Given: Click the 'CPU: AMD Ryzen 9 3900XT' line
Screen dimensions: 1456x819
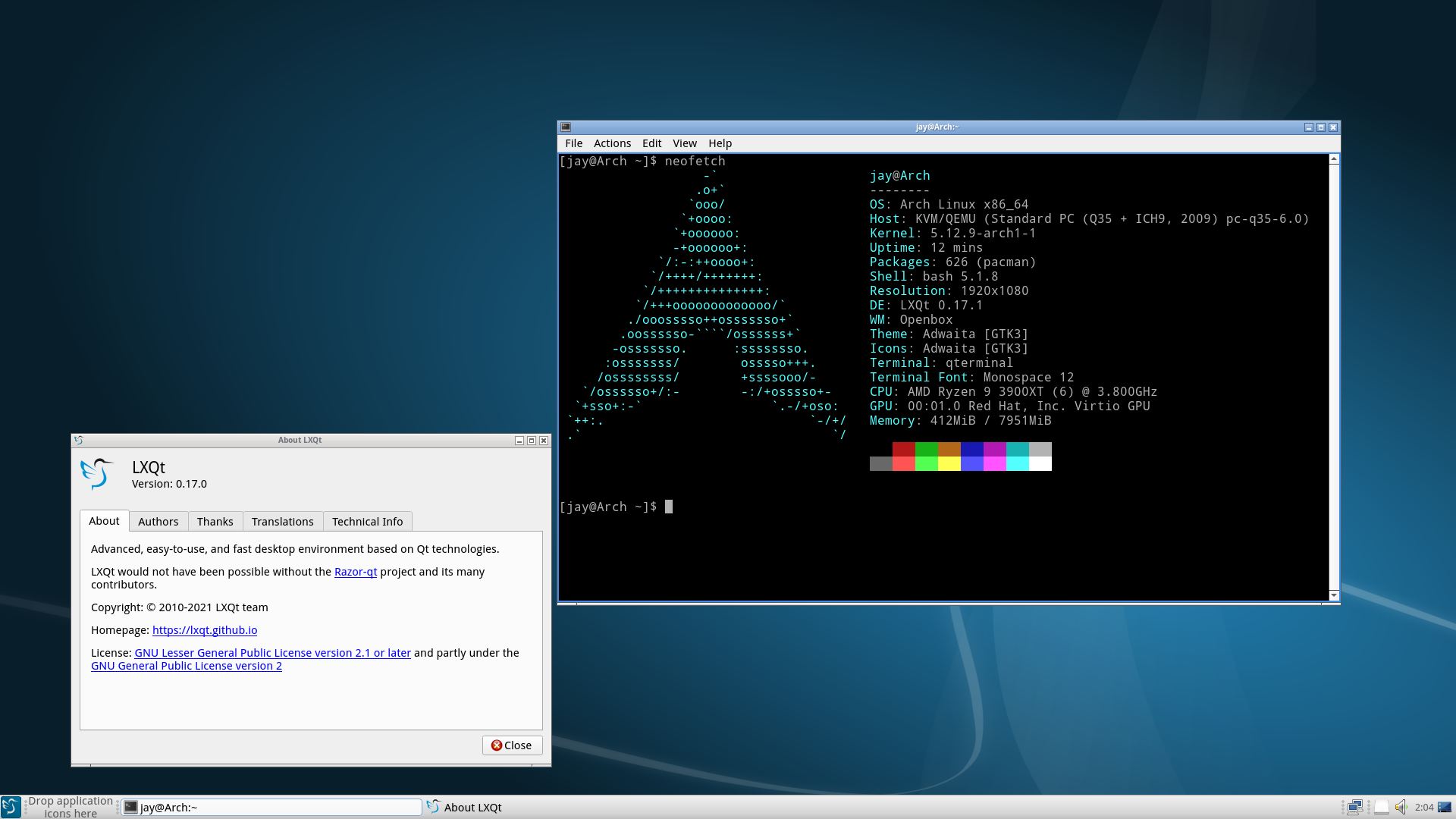Looking at the screenshot, I should pos(1013,392).
